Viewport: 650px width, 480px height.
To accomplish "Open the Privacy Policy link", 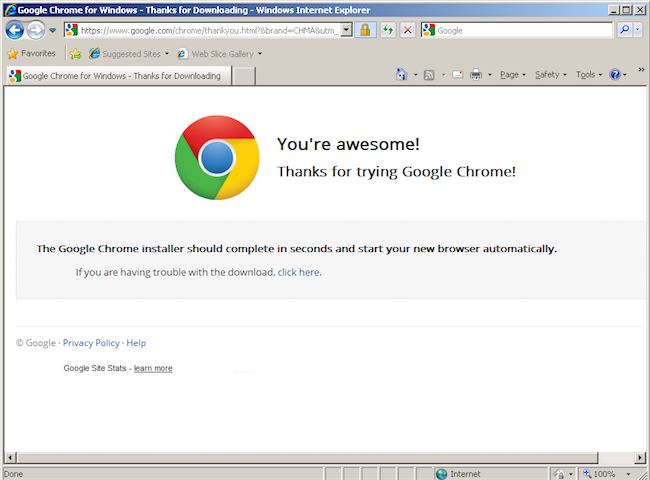I will 91,343.
